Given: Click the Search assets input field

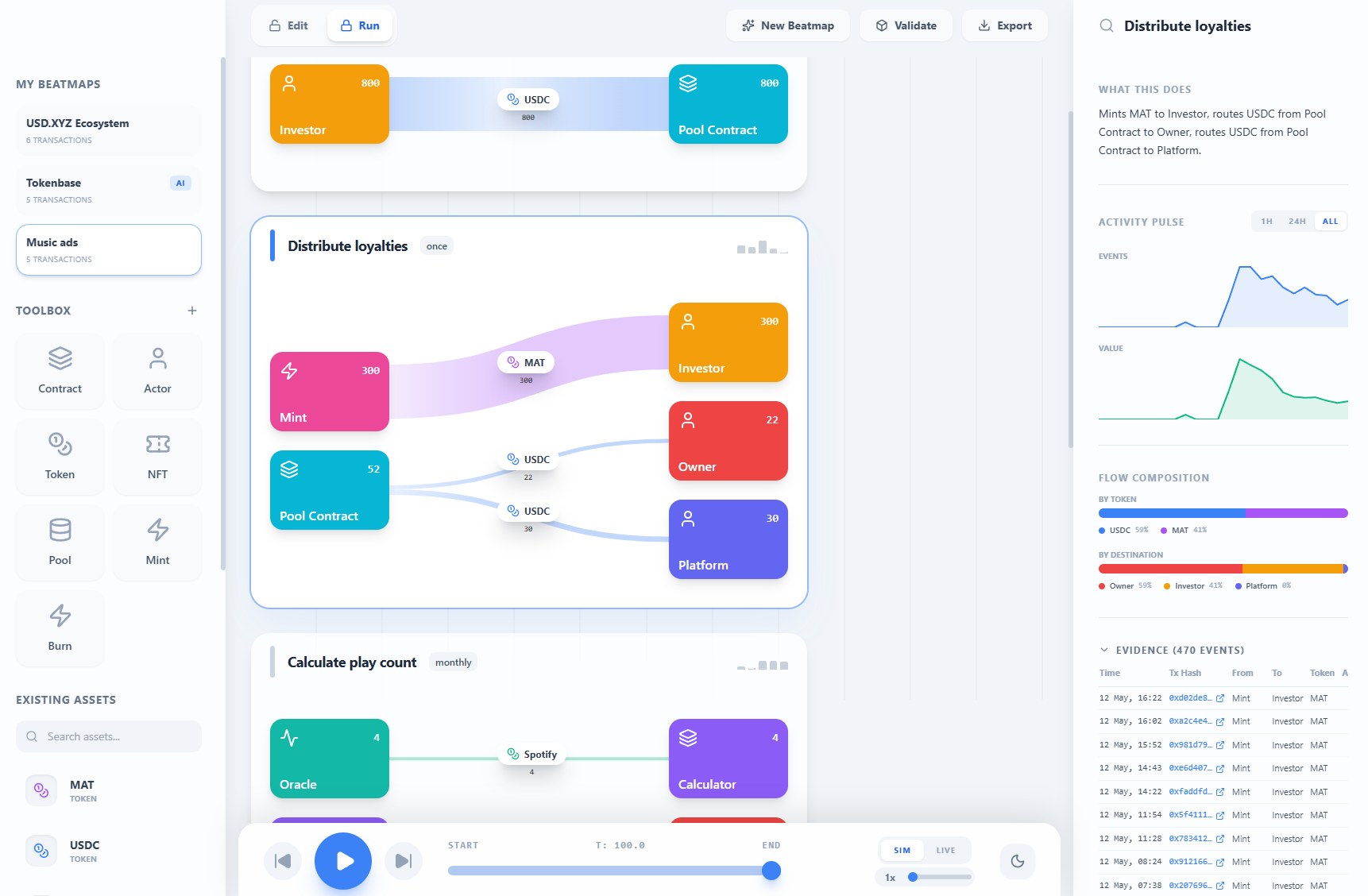Looking at the screenshot, I should click(109, 736).
